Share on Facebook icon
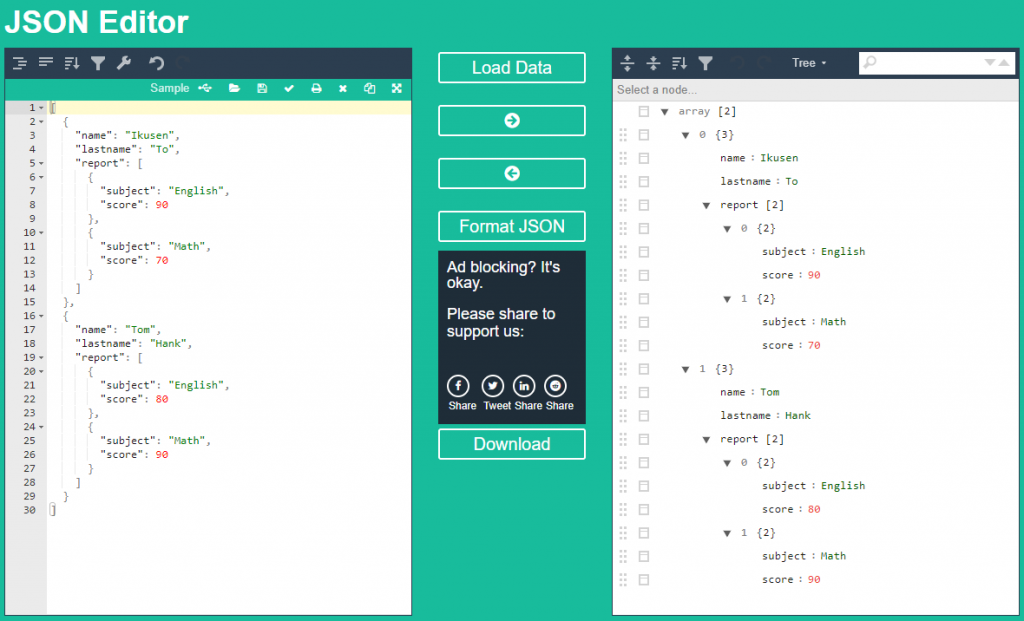 pyautogui.click(x=458, y=386)
